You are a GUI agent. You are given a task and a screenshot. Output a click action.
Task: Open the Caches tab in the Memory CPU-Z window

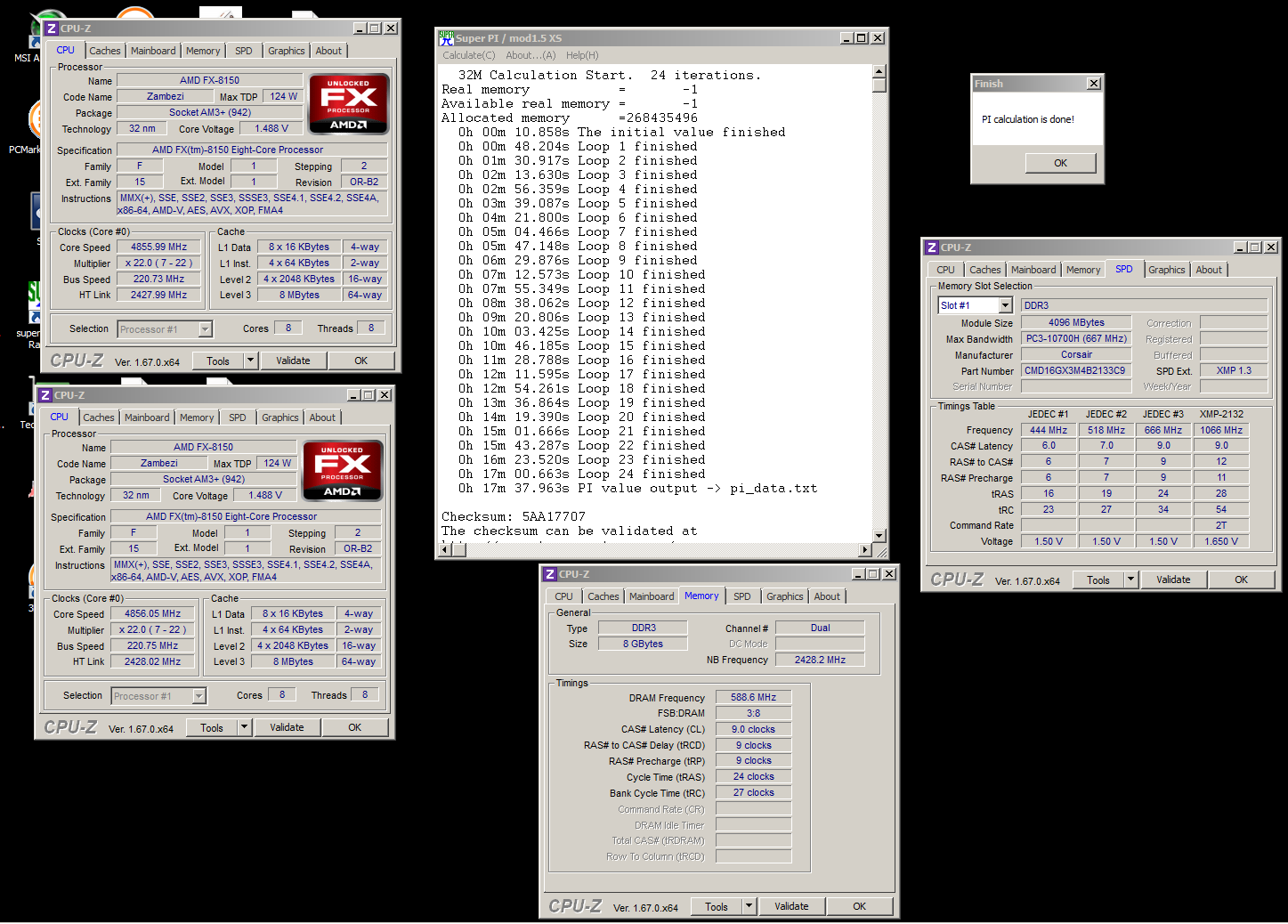coord(603,596)
